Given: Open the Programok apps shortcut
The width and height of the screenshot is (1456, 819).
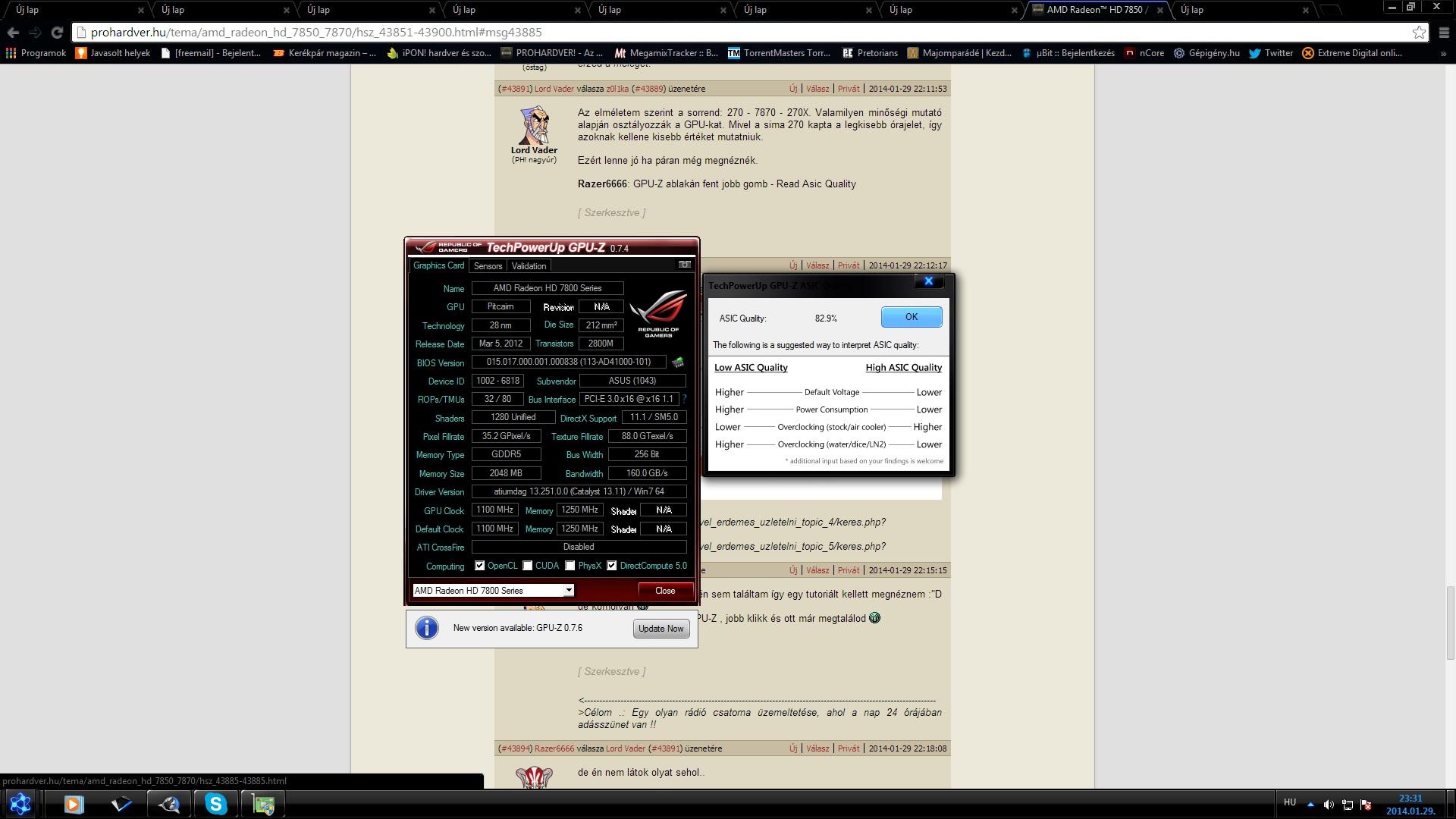Looking at the screenshot, I should point(36,53).
